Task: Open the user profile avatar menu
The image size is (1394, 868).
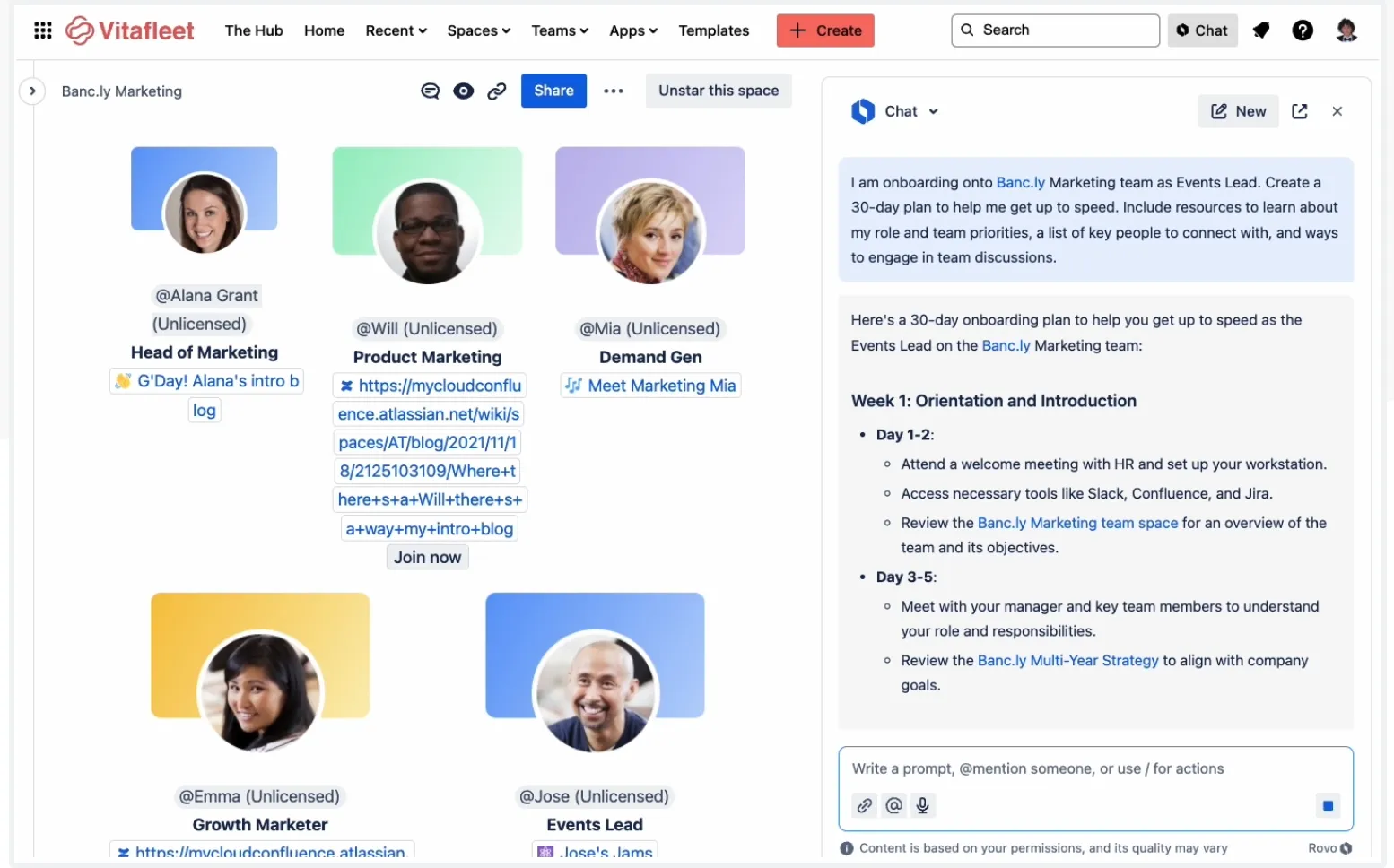Action: click(1346, 30)
